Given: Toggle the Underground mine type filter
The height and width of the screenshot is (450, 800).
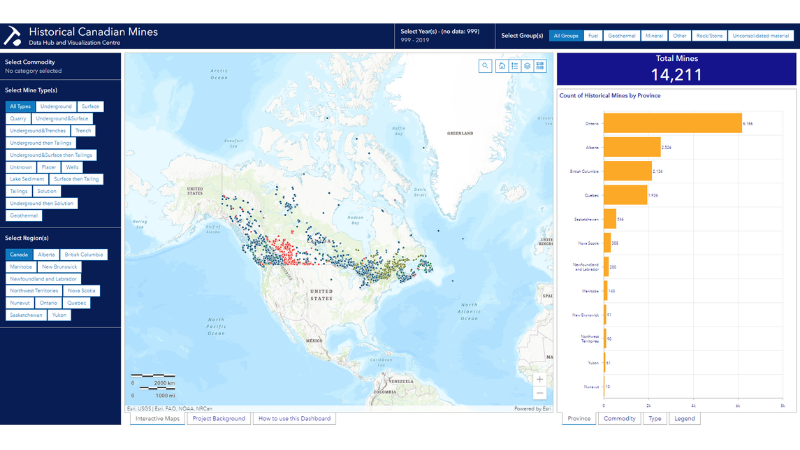Looking at the screenshot, I should [55, 106].
